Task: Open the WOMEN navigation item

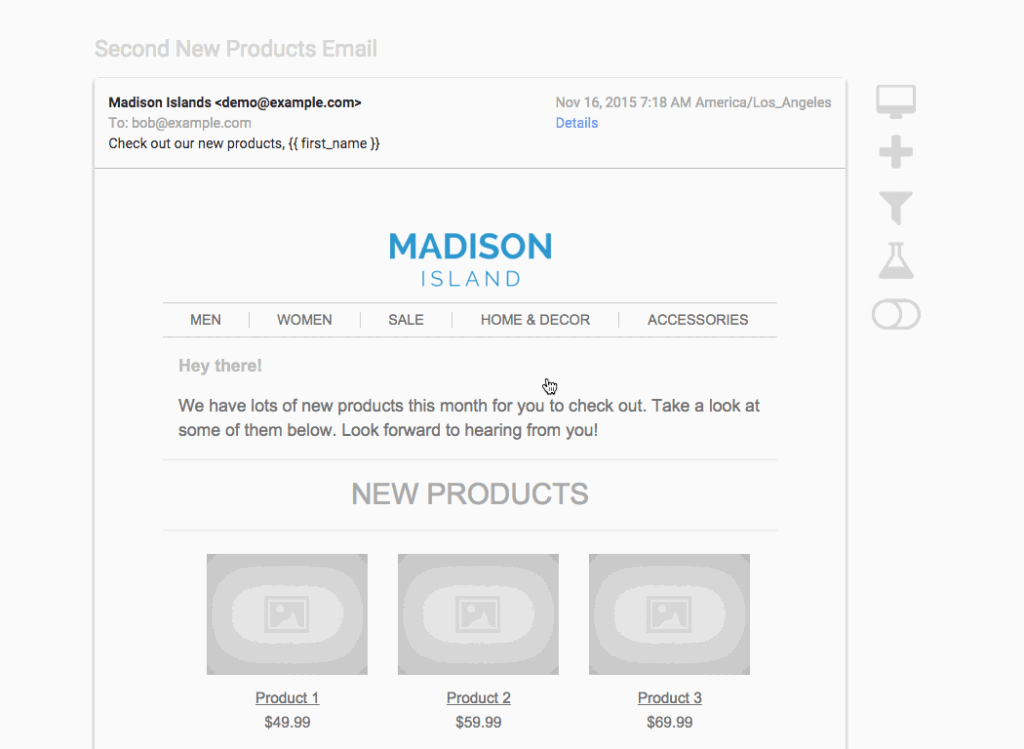Action: [305, 320]
